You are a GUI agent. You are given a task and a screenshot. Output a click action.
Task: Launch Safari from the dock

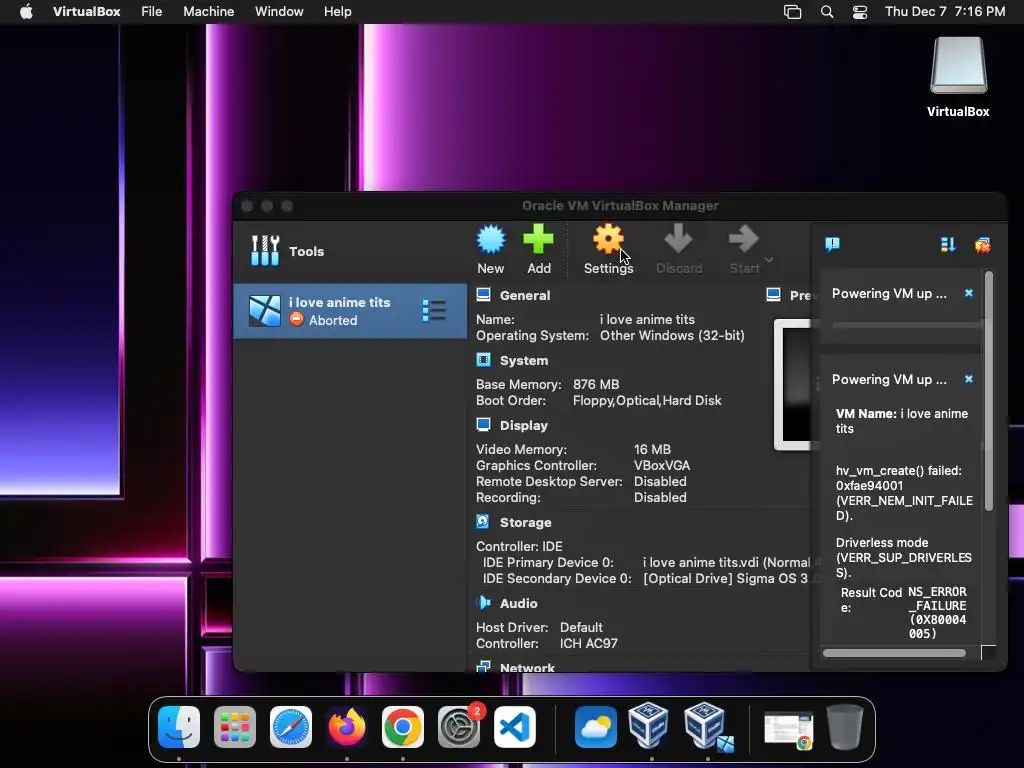coord(291,727)
